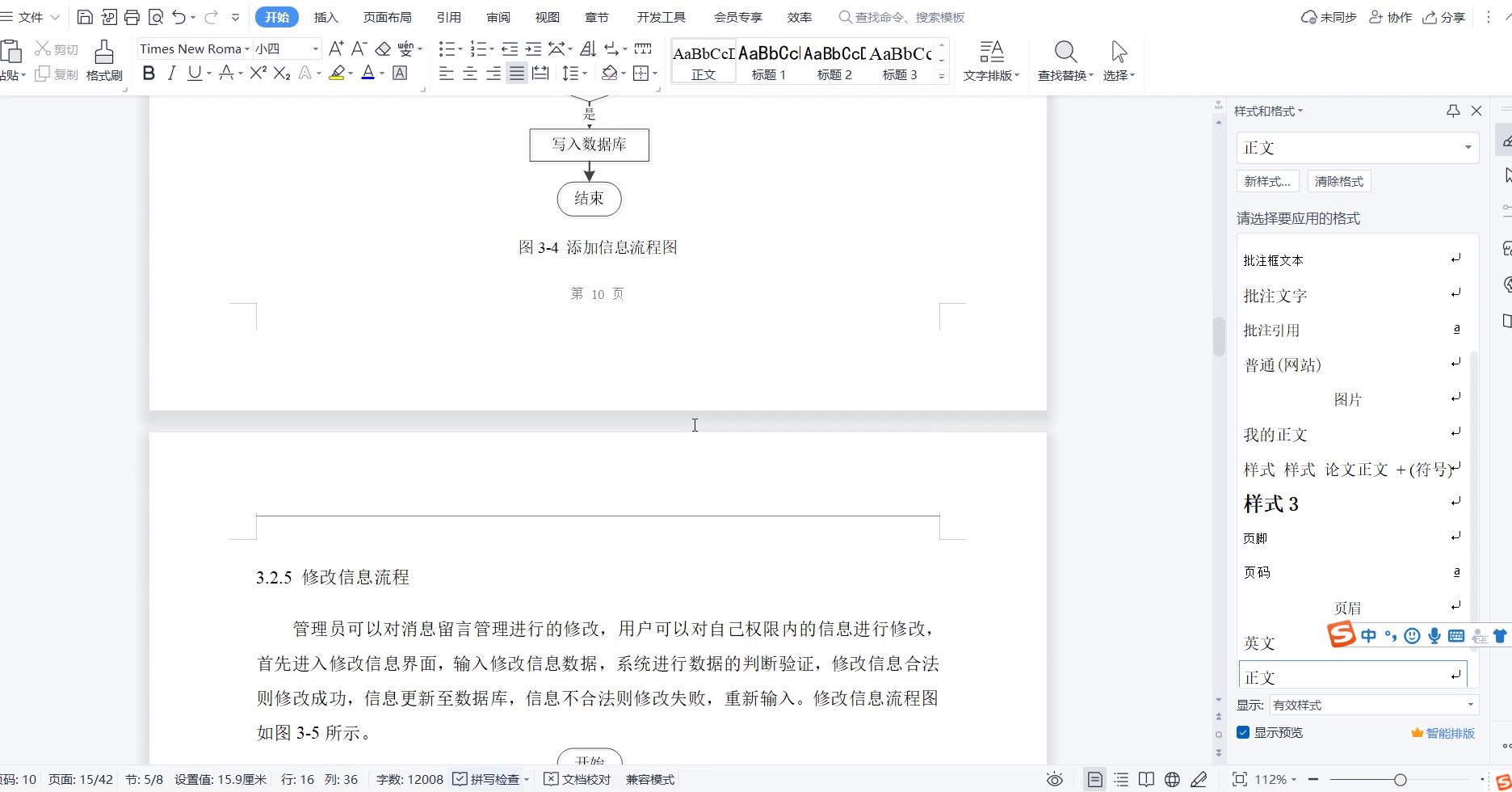Decrease font size with A- icon
Viewport: 1512px width, 792px height.
coord(359,48)
